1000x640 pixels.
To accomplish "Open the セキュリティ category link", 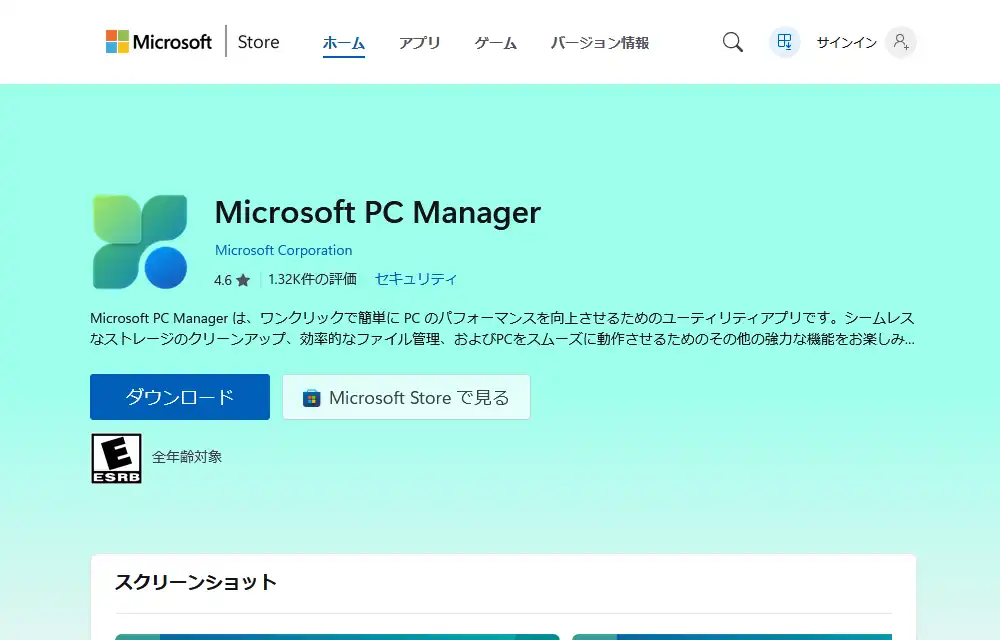I will (x=416, y=280).
